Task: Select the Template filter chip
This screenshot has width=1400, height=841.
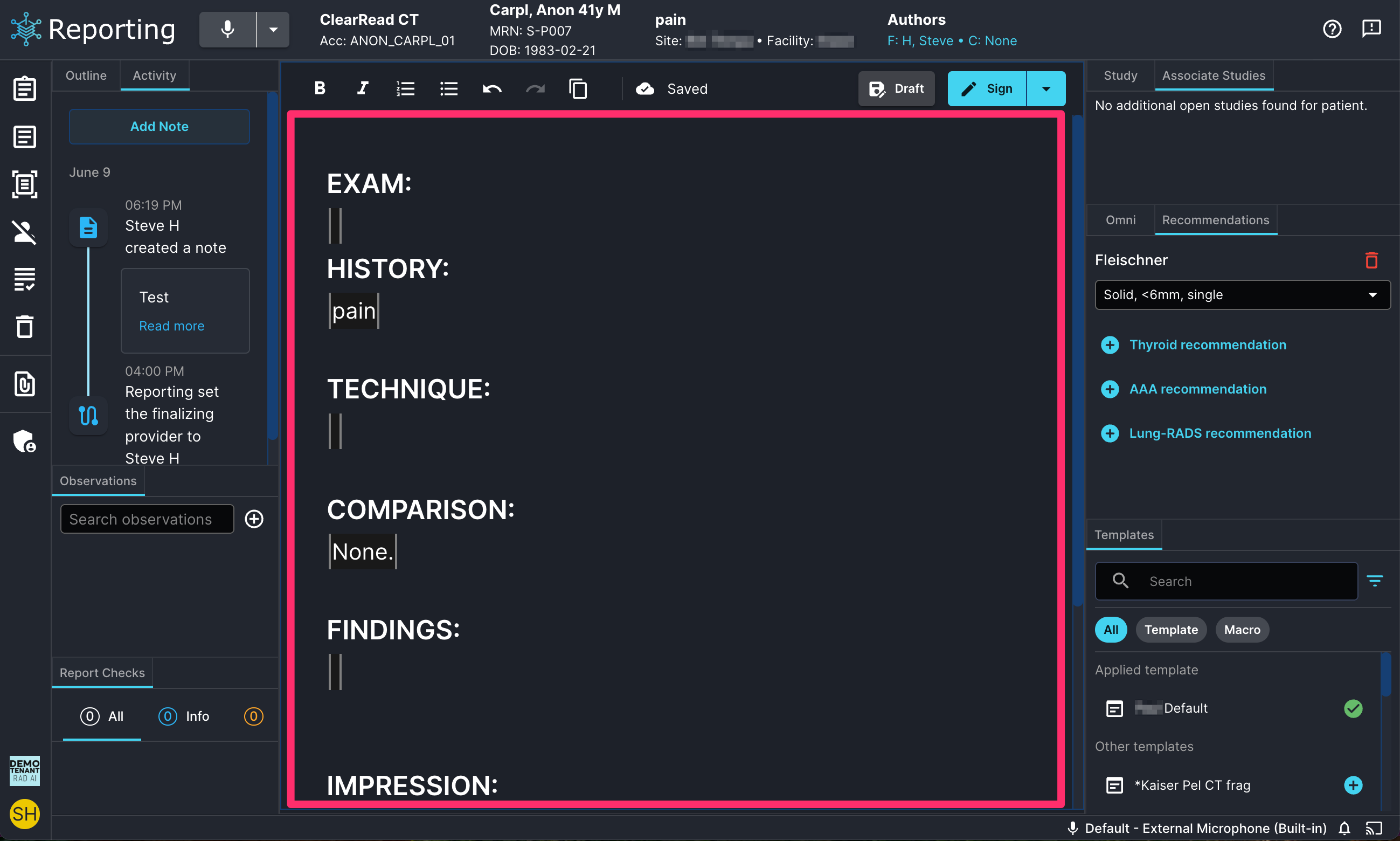Action: [1170, 630]
